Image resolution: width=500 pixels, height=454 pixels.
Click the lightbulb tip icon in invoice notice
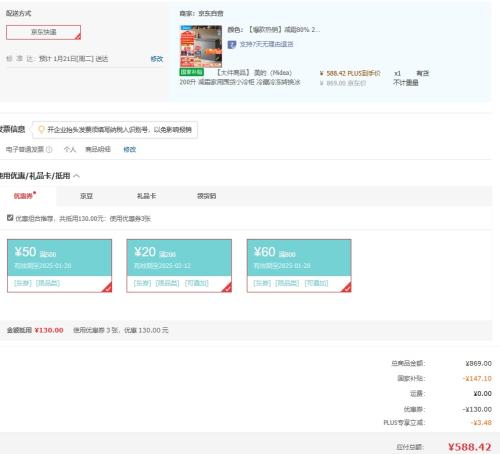pos(41,130)
